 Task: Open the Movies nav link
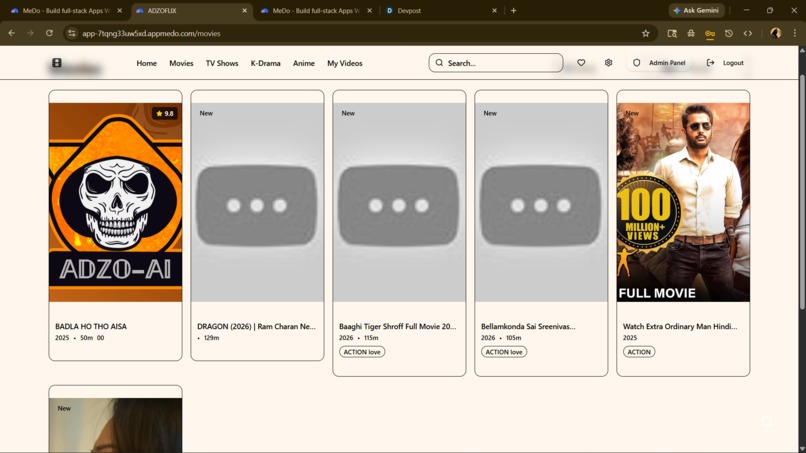[181, 63]
